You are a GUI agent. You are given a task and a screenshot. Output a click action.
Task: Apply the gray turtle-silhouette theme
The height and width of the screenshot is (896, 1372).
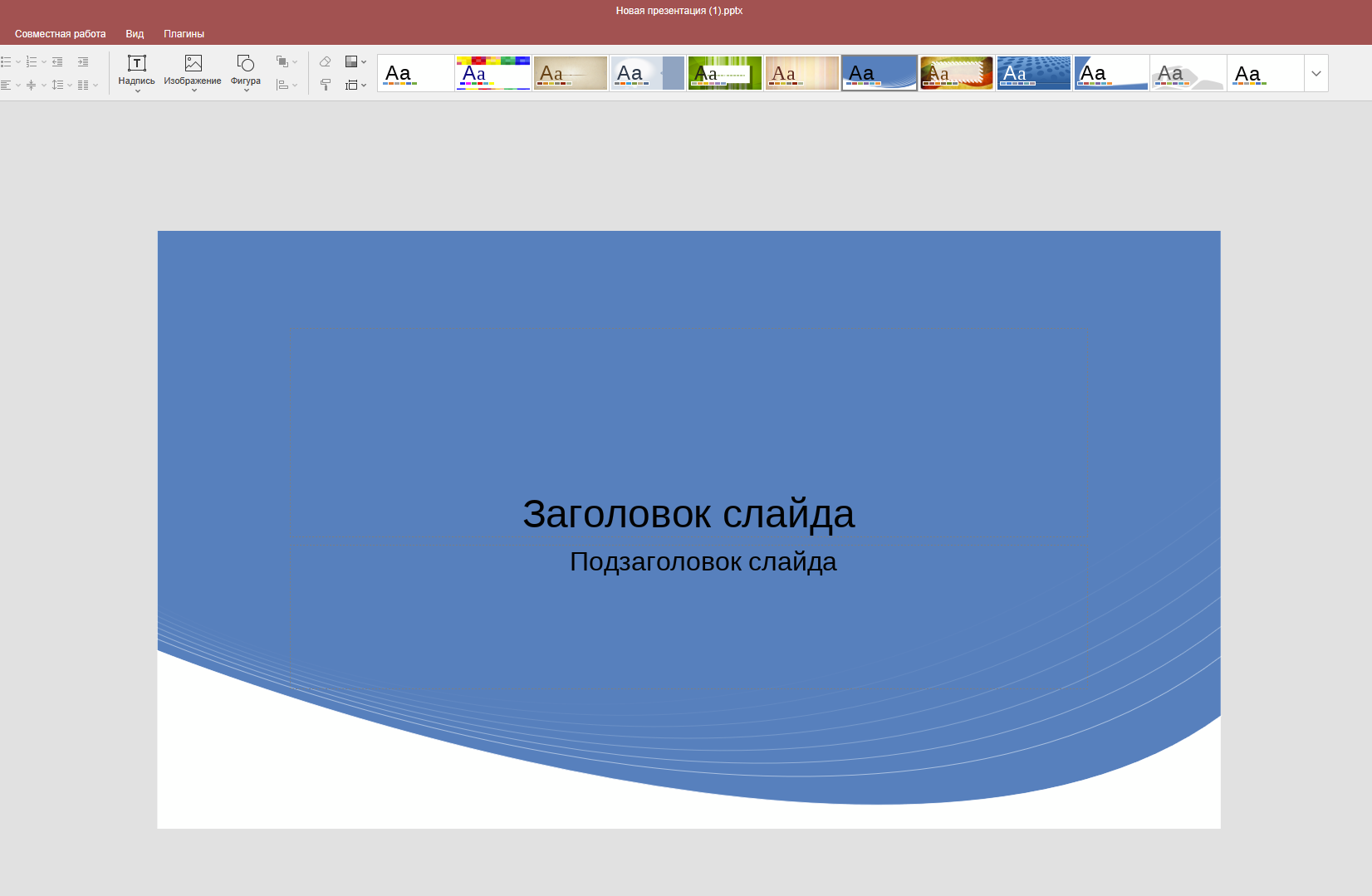(x=1188, y=73)
